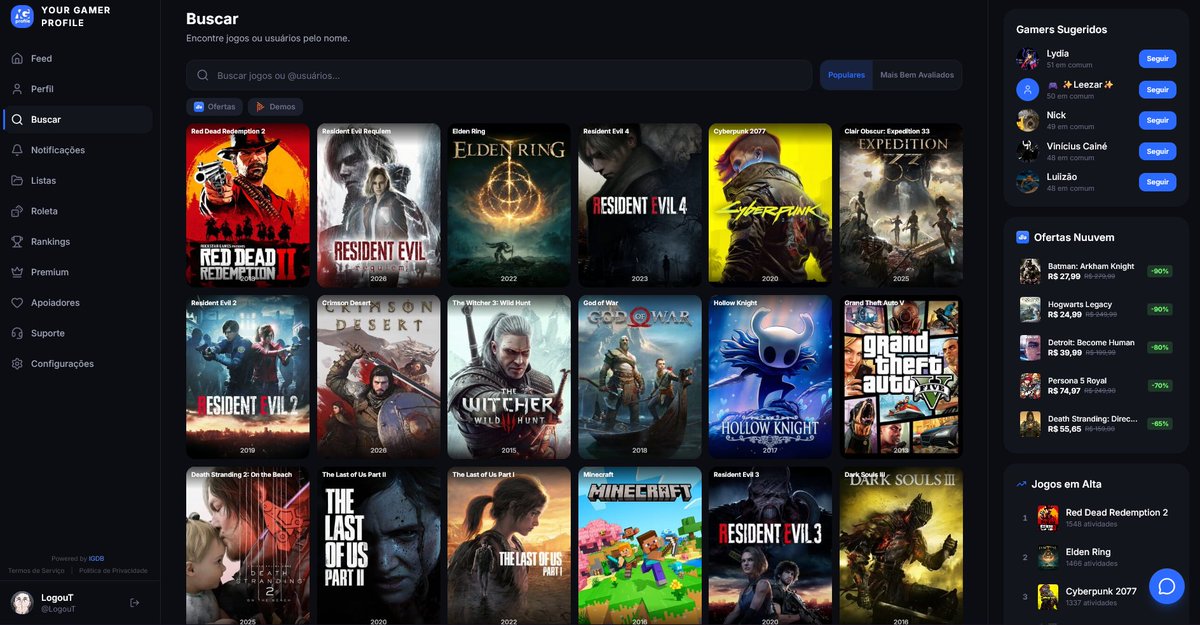
Task: Open Red Dead Redemption 2 in Jogos em Alta
Action: point(1096,517)
